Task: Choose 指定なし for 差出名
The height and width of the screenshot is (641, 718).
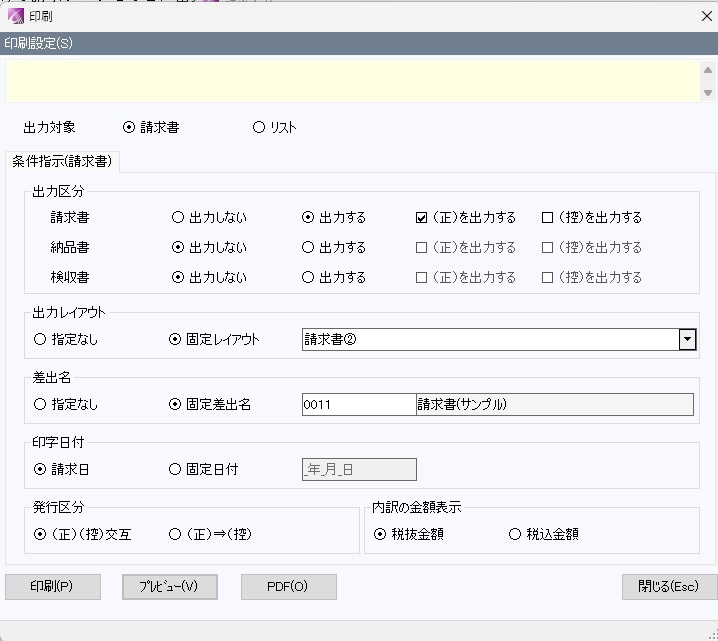Action: [66, 404]
